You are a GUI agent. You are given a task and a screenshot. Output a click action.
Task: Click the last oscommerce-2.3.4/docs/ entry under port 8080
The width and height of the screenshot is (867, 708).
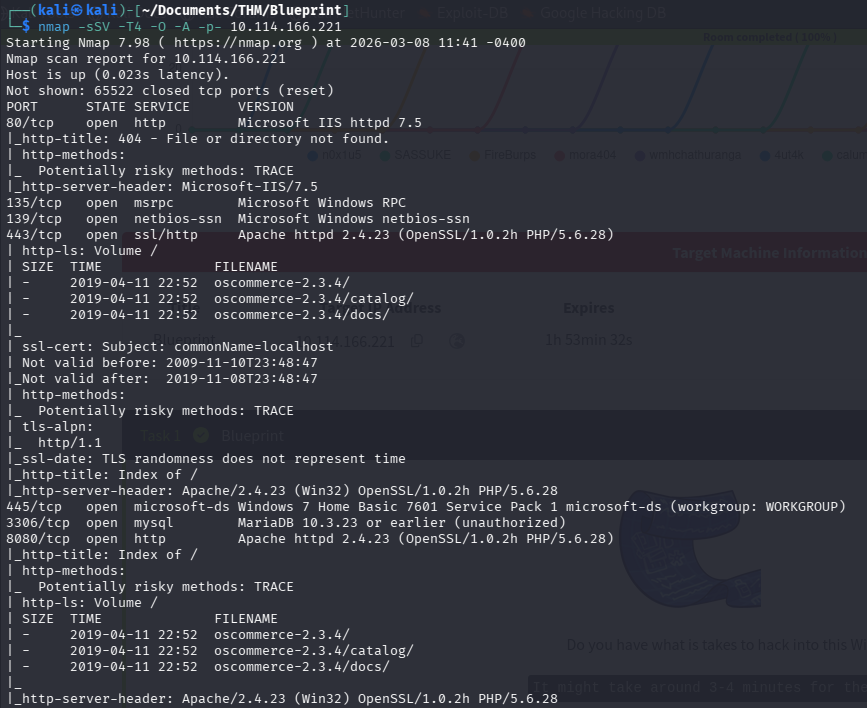(301, 667)
